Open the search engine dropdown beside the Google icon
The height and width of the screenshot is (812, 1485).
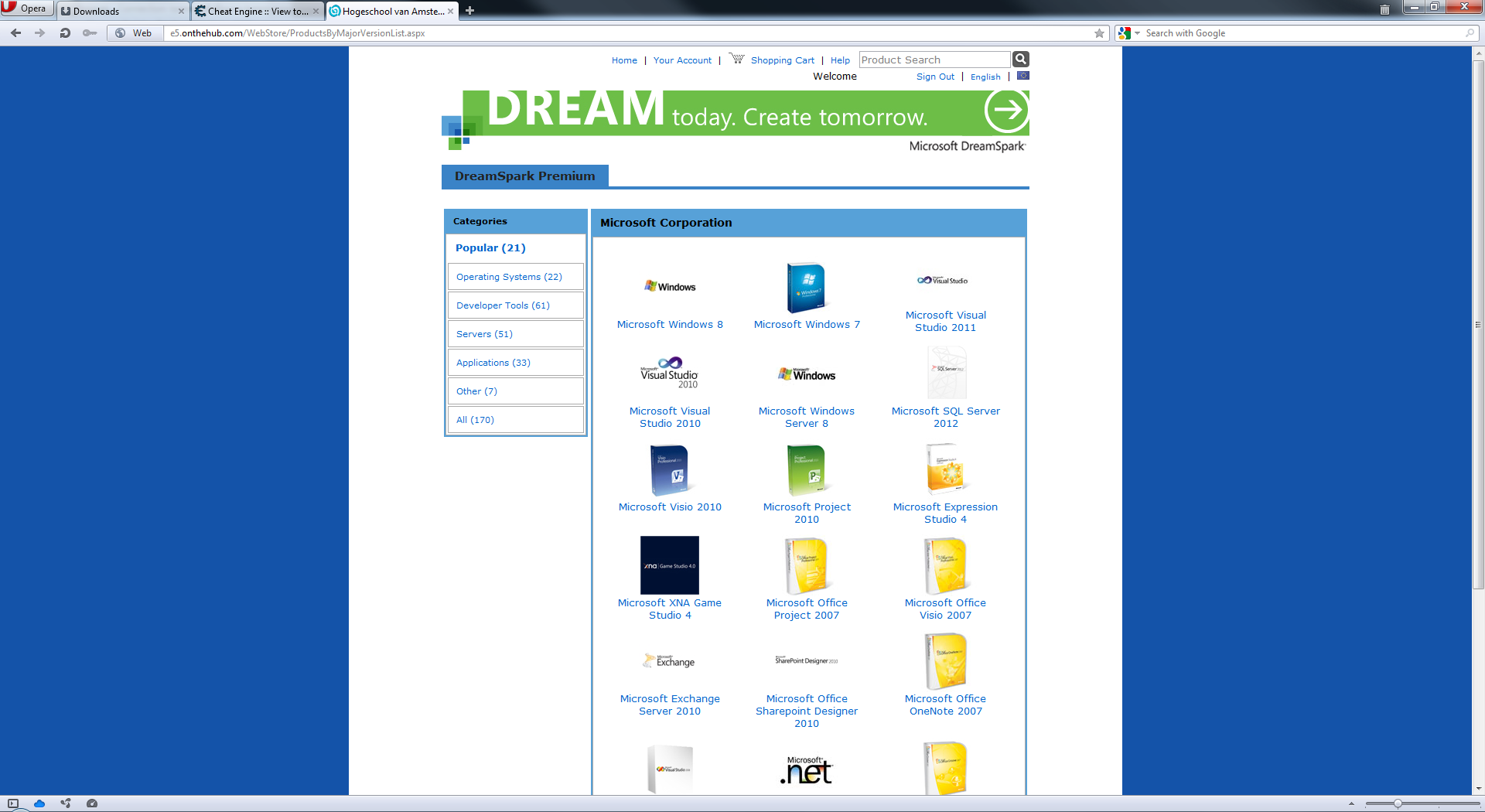point(1136,33)
